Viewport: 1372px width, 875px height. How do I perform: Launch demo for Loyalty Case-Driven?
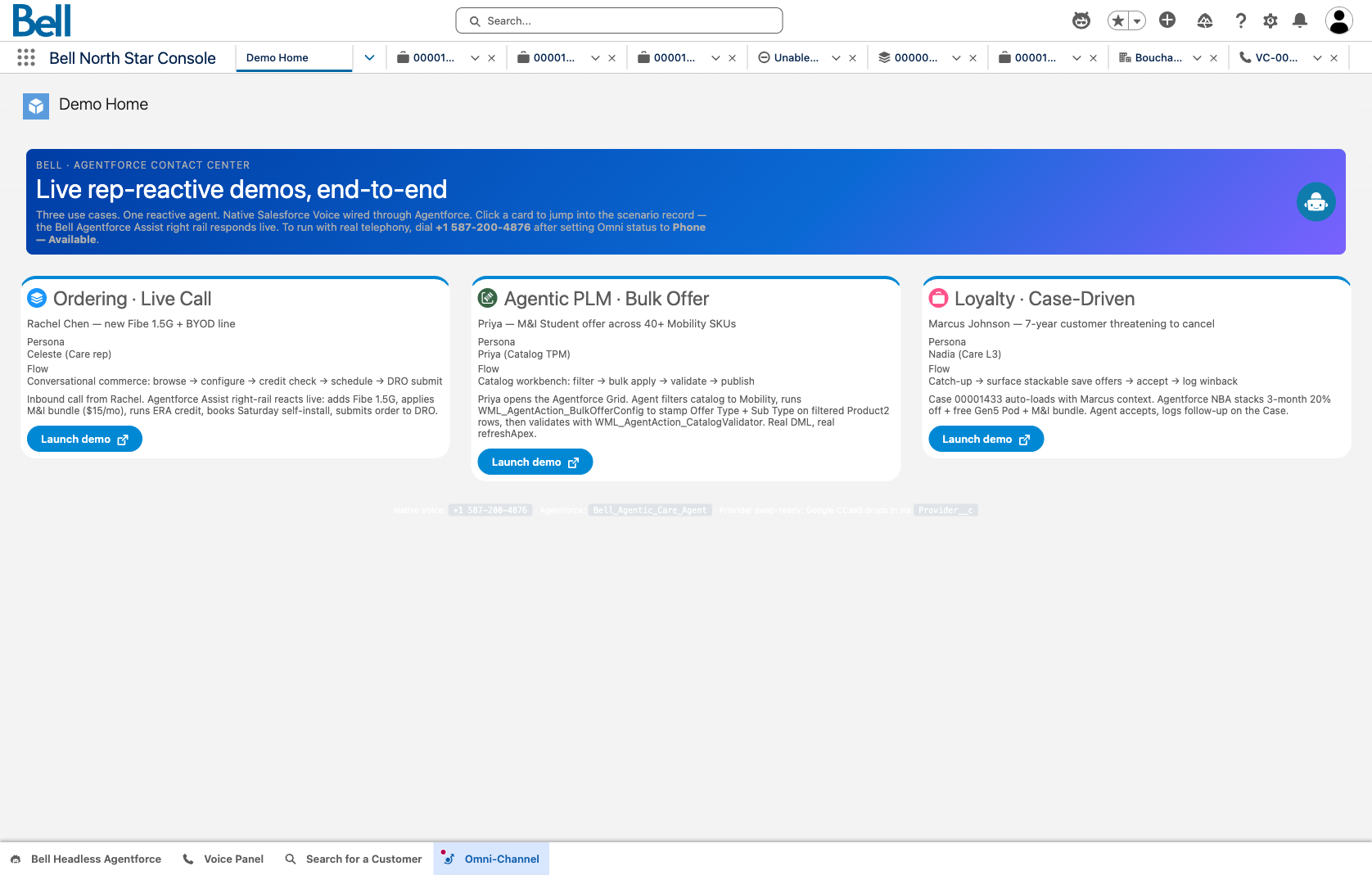coord(986,439)
